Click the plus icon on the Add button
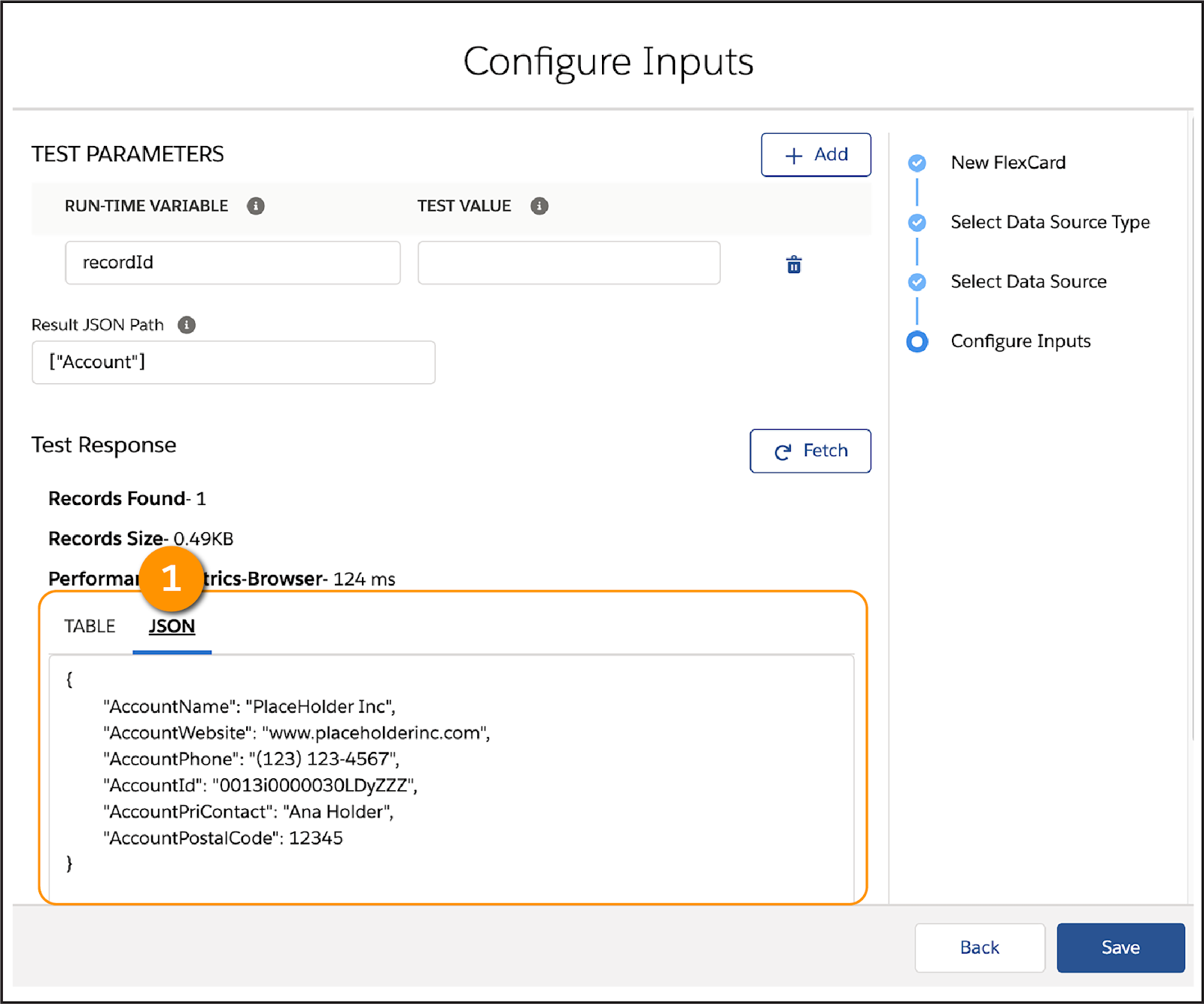 [x=792, y=154]
